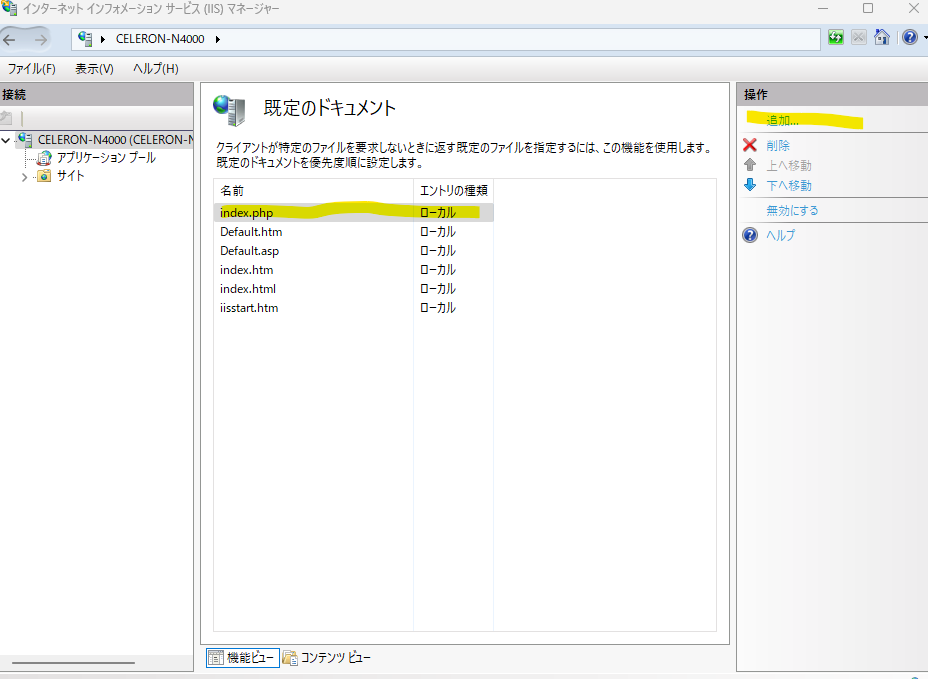Select アプリケーション プール tree item
Viewport: 928px width, 679px height.
tap(106, 157)
